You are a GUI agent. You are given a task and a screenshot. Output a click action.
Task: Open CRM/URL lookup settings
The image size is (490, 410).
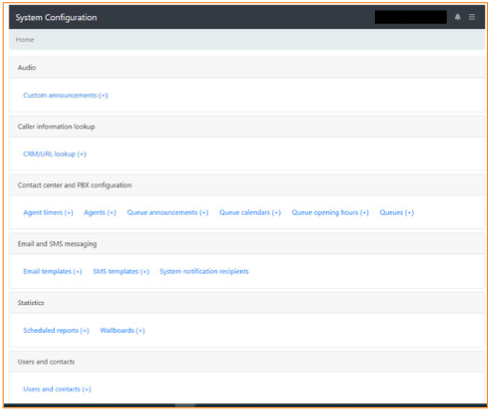pyautogui.click(x=55, y=154)
